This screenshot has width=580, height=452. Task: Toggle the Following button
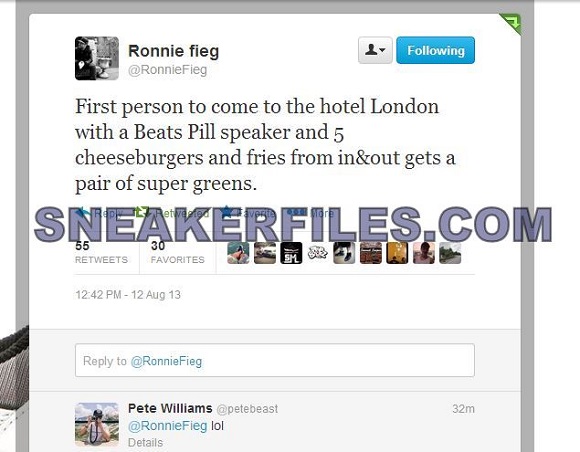435,50
